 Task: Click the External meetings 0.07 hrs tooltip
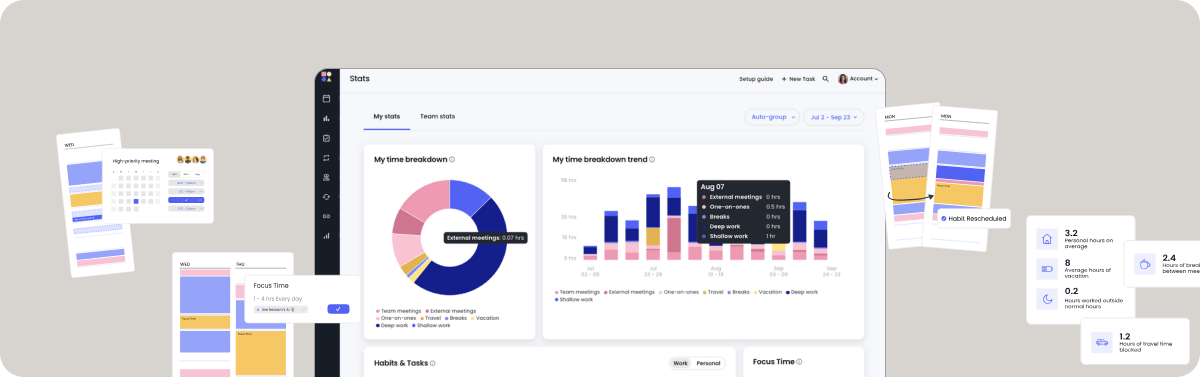486,237
